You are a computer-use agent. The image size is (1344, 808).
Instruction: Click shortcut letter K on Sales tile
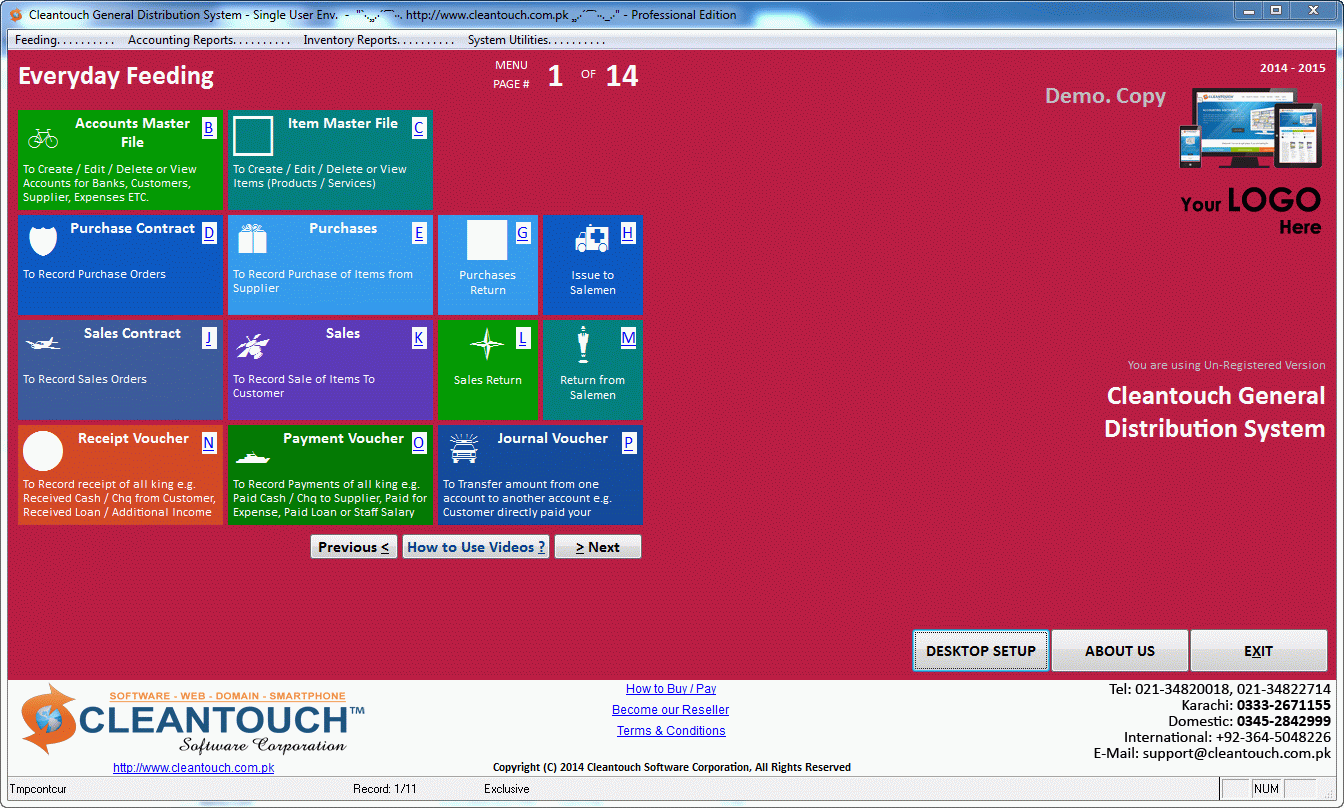[418, 338]
